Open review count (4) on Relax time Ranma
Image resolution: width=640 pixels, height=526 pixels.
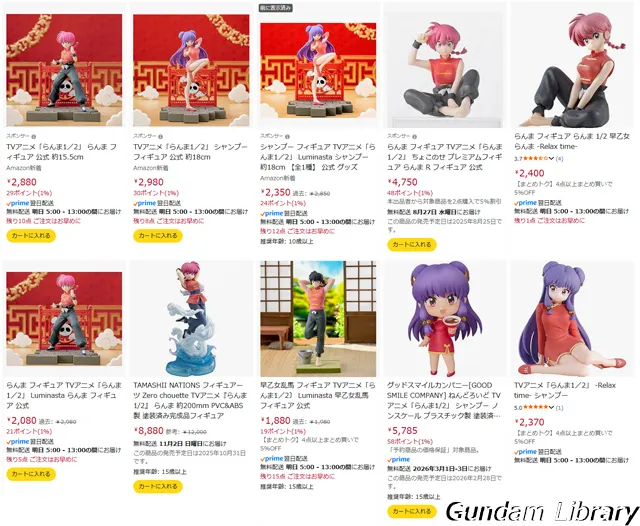tap(559, 159)
